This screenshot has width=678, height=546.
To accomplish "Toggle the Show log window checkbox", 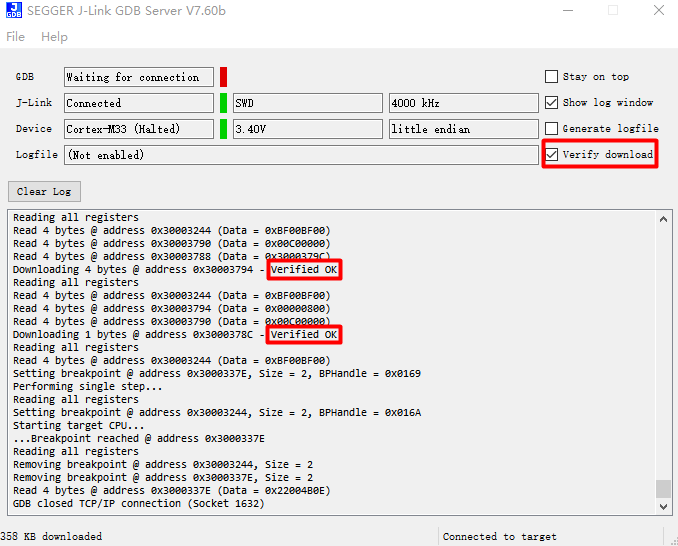I will click(551, 102).
